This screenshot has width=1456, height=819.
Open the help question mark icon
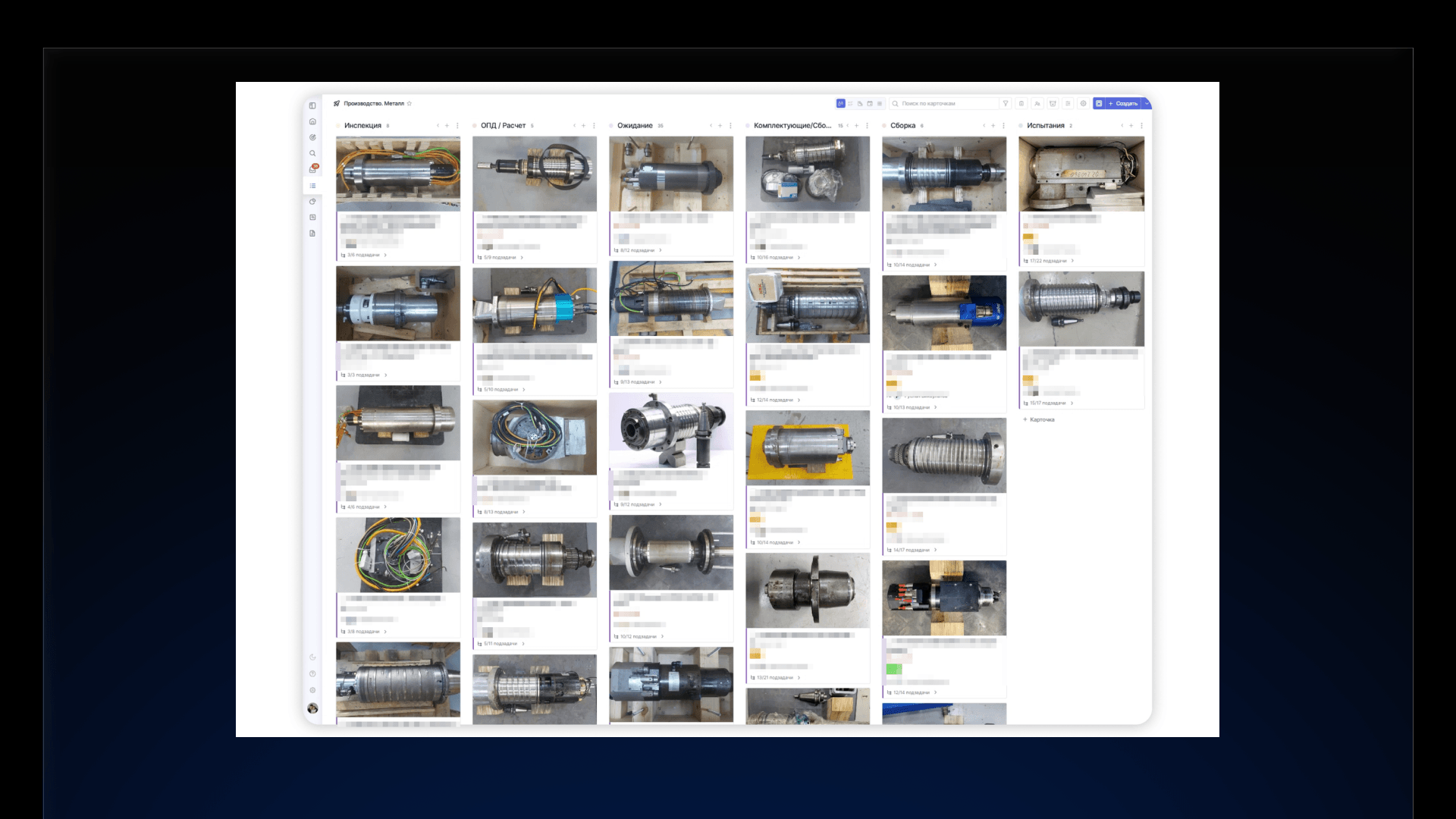click(312, 673)
